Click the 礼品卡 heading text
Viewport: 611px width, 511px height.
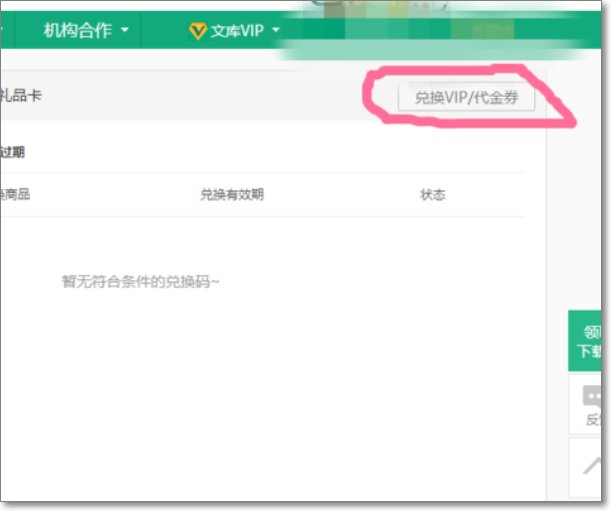[20, 95]
